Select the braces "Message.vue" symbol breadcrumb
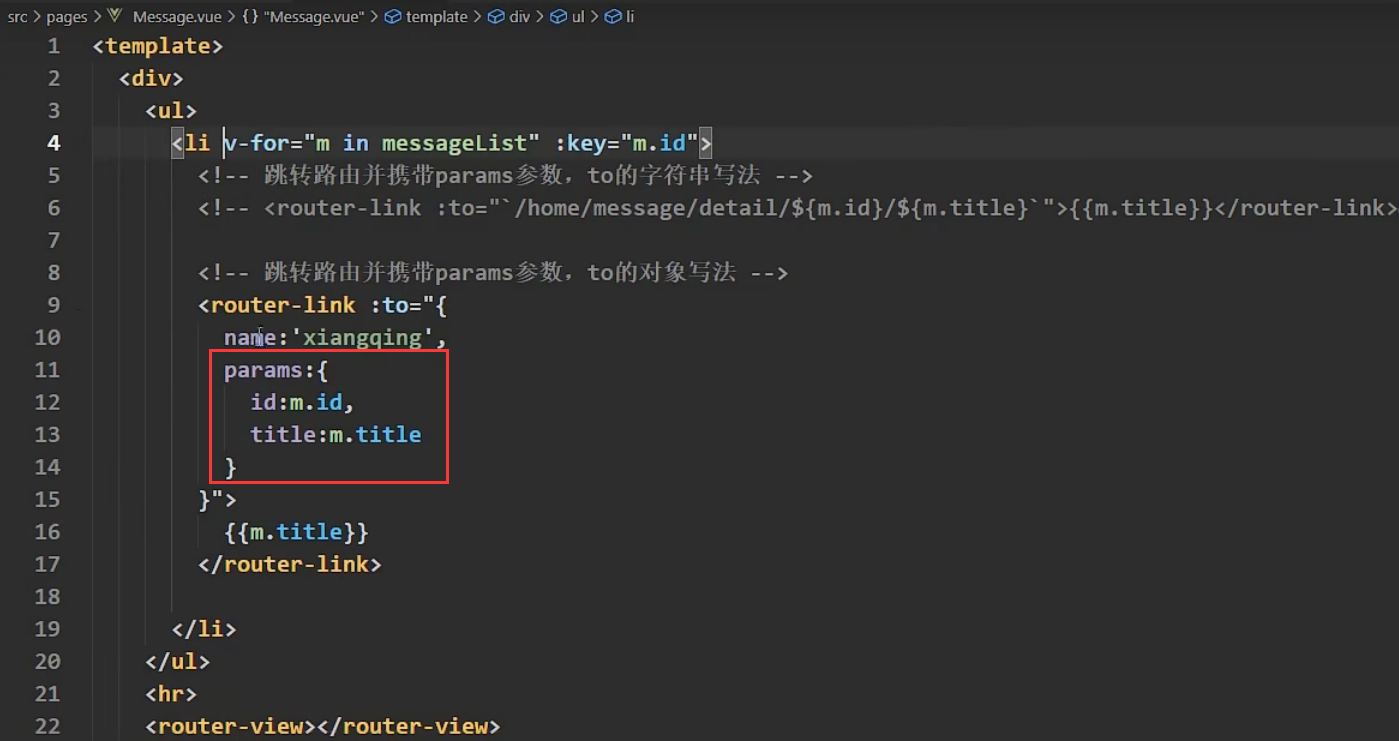 pos(303,17)
